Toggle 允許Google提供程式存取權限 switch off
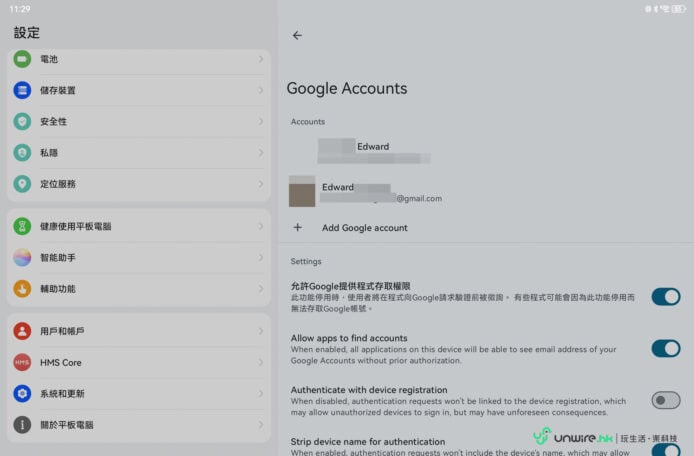Image resolution: width=694 pixels, height=456 pixels. tap(665, 296)
